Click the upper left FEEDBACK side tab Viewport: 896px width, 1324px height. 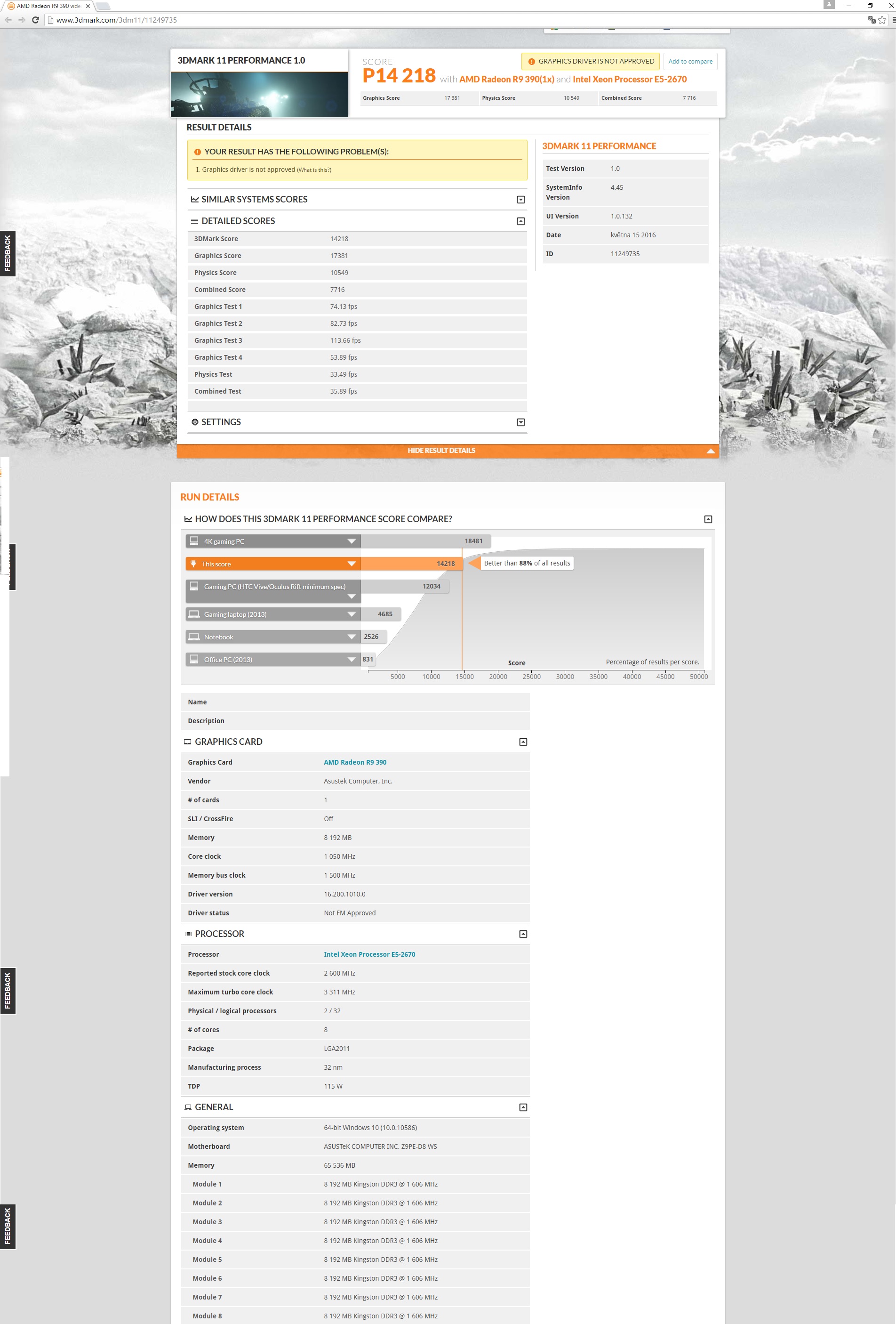coord(8,253)
